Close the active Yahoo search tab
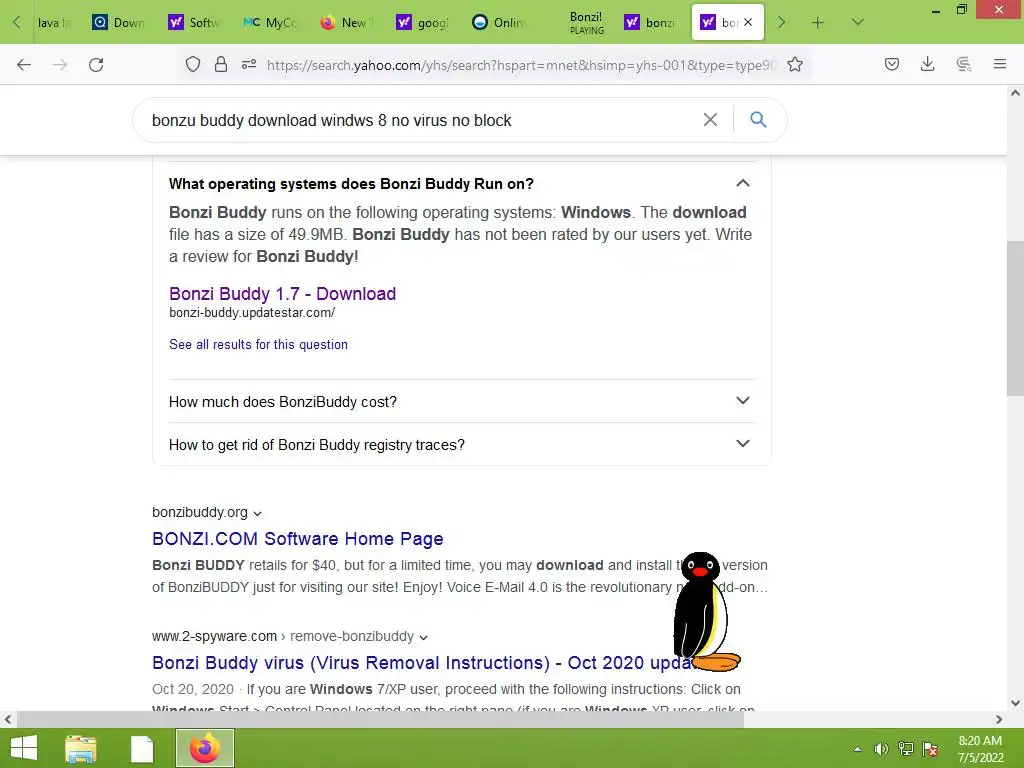This screenshot has height=768, width=1024. 748,22
